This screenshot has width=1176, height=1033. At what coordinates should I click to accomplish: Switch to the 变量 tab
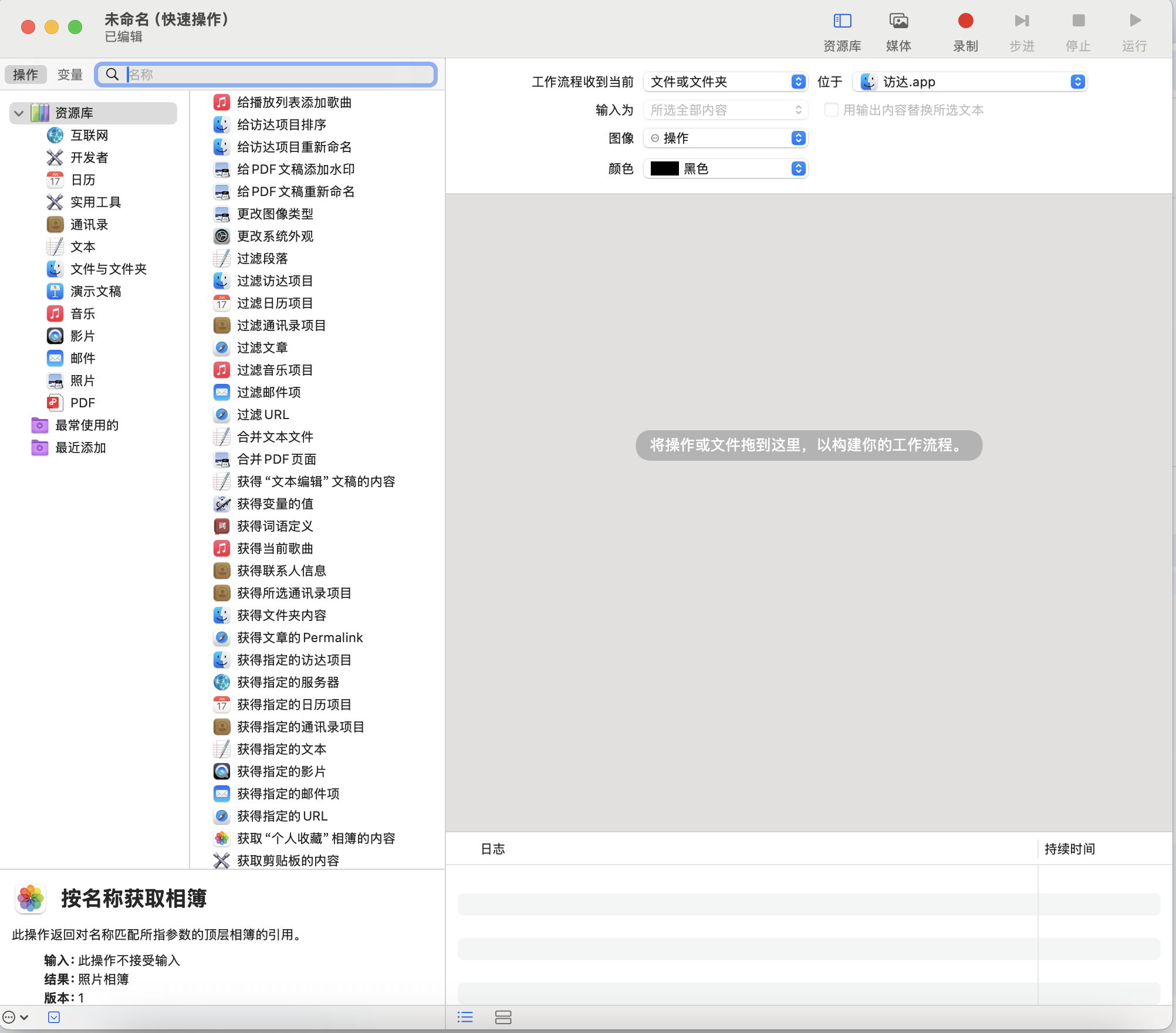69,74
